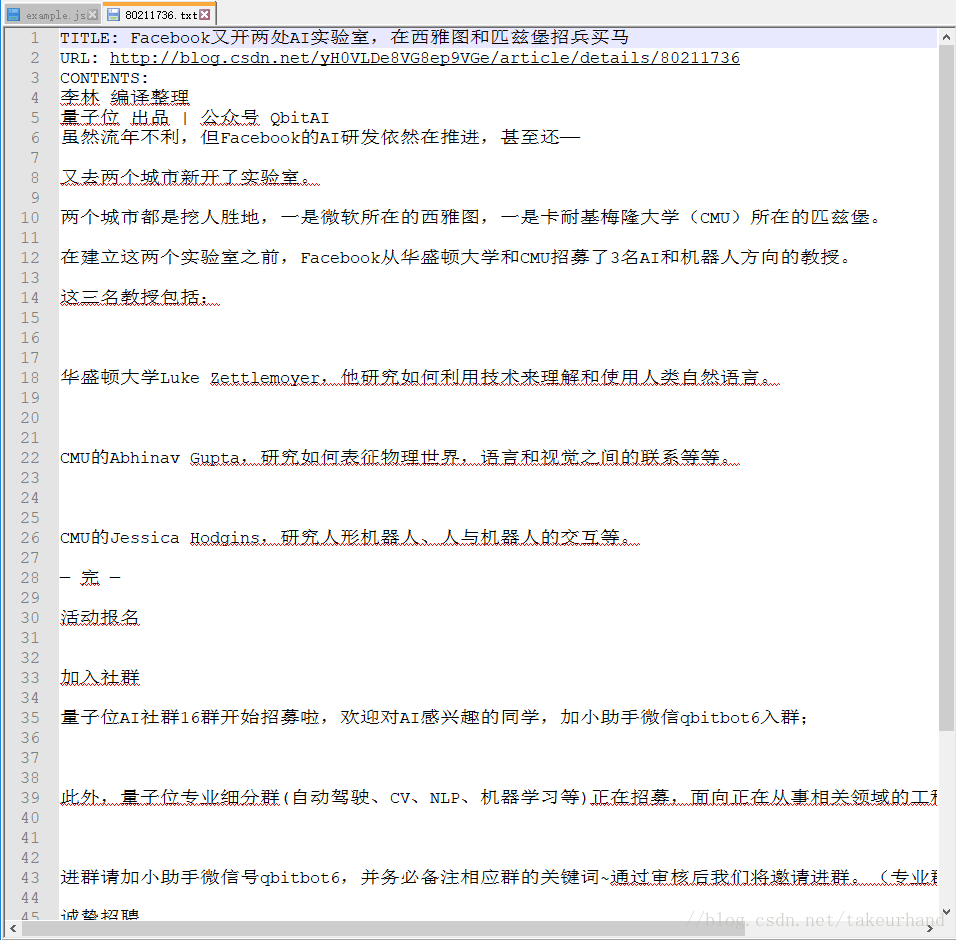Click the text '诚挚招聘' on line 45
The width and height of the screenshot is (956, 940).
click(100, 915)
